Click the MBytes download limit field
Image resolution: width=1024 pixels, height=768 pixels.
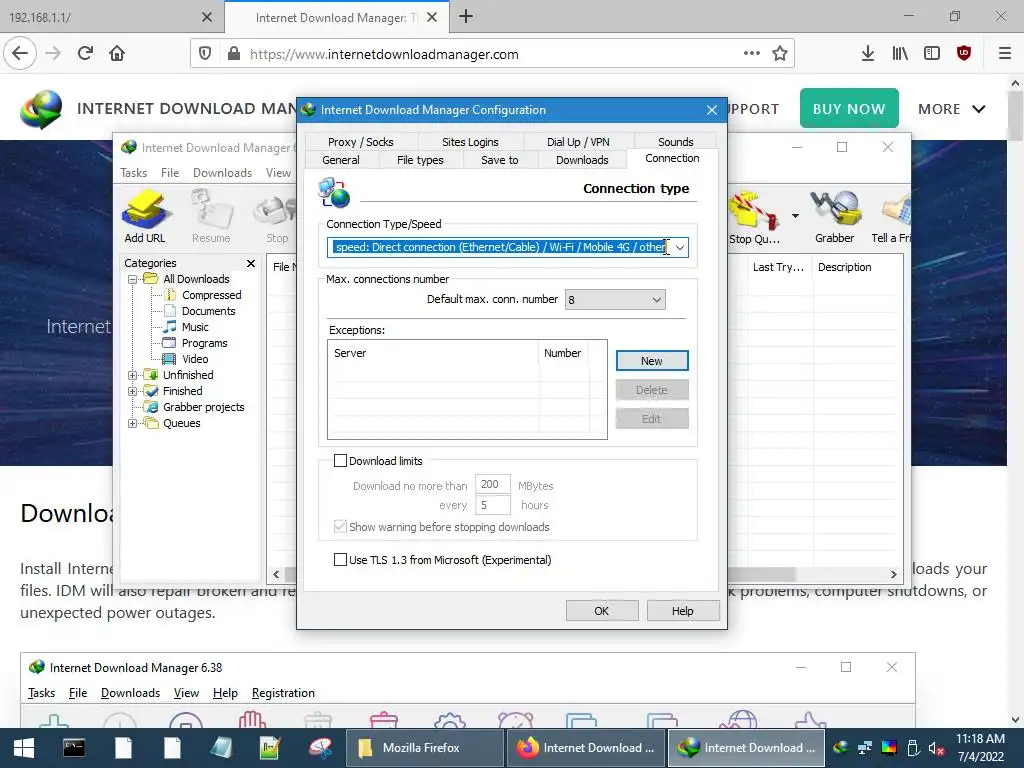tap(492, 485)
